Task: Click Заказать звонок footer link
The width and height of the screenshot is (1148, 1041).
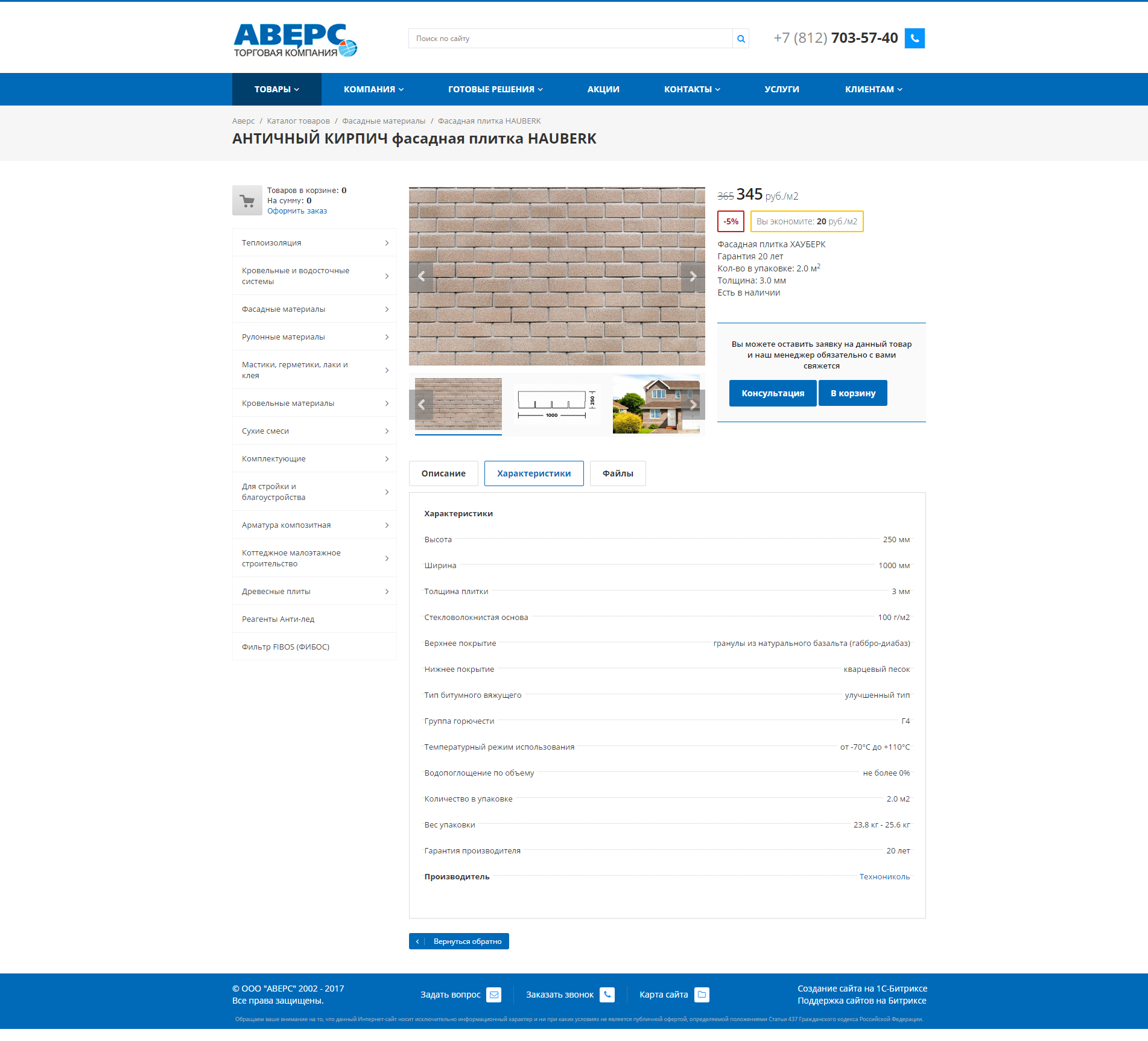Action: tap(560, 995)
